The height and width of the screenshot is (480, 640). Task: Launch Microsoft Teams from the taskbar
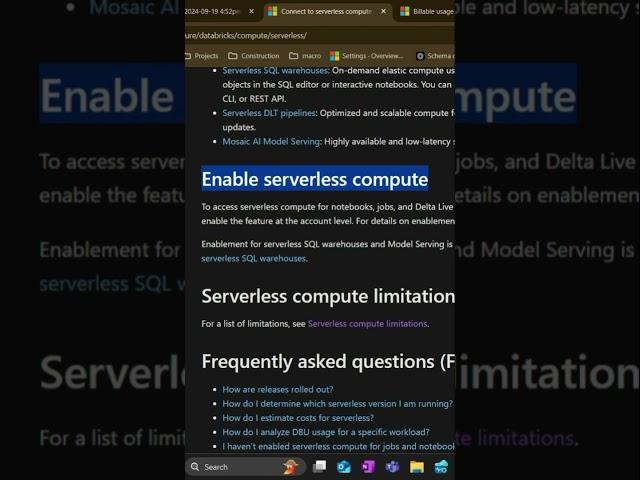click(393, 467)
